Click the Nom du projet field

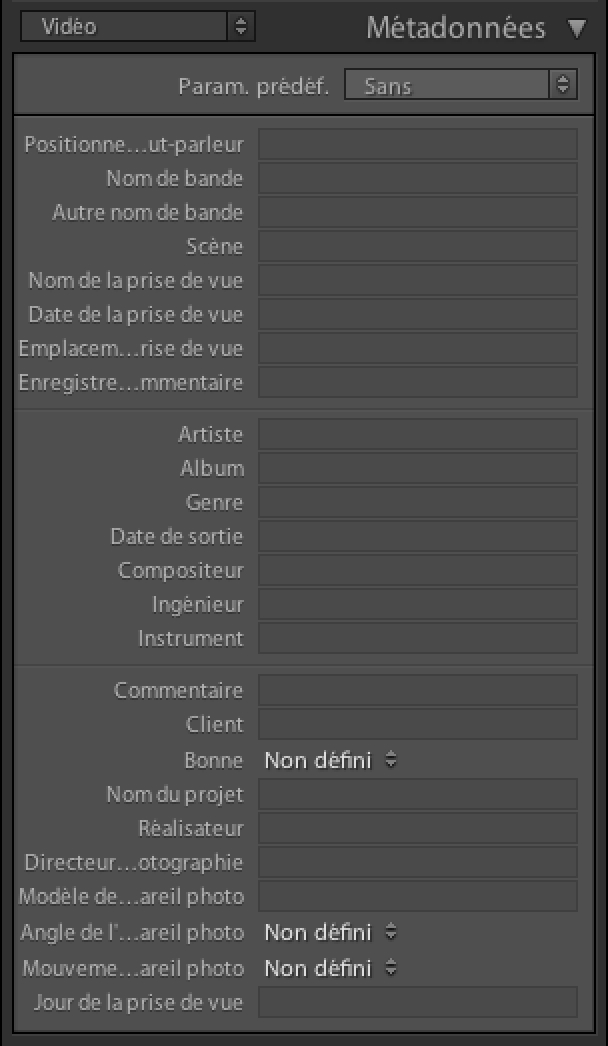point(418,794)
